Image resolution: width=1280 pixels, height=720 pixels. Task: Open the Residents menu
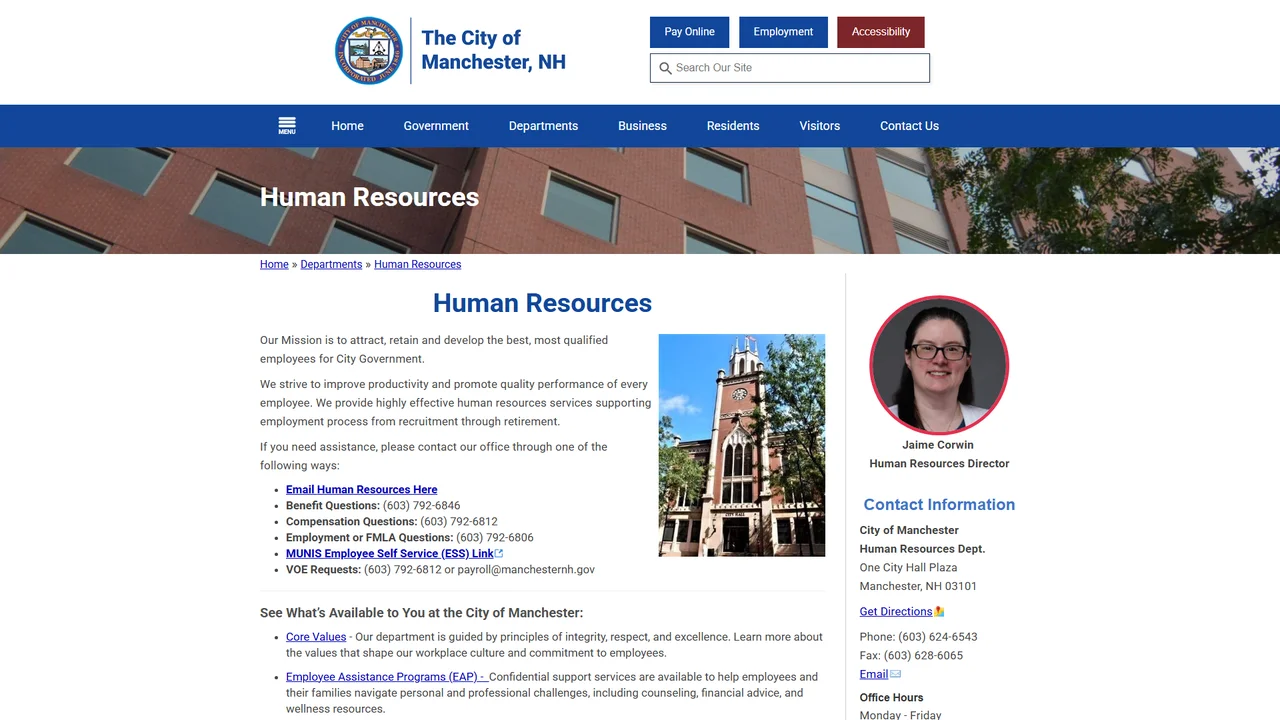pos(733,126)
